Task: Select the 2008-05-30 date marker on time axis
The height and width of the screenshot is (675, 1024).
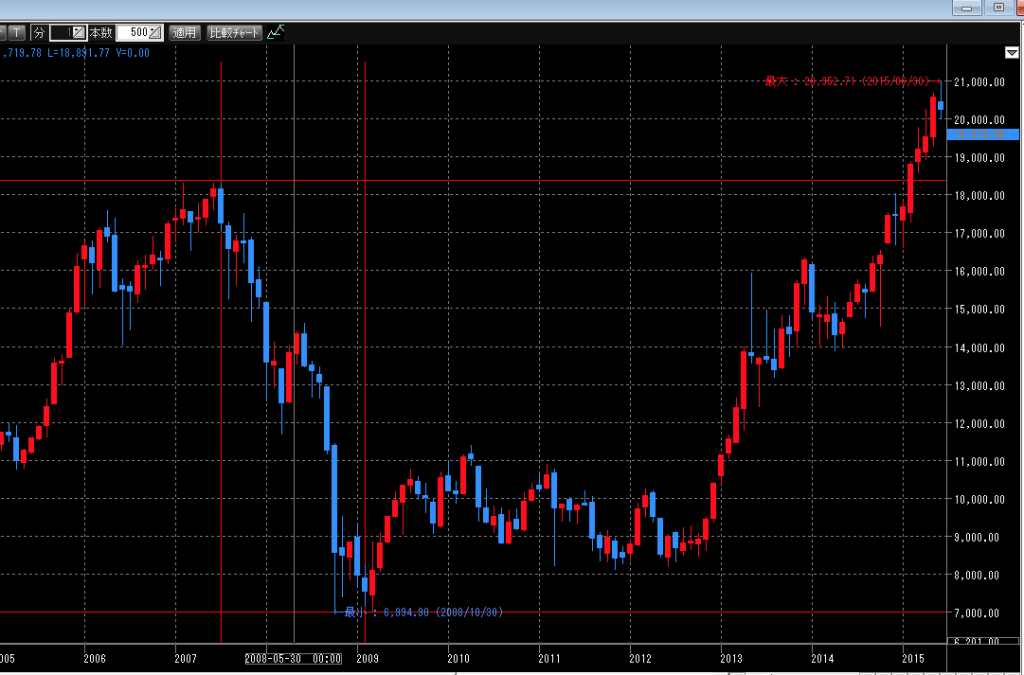Action: coord(294,659)
